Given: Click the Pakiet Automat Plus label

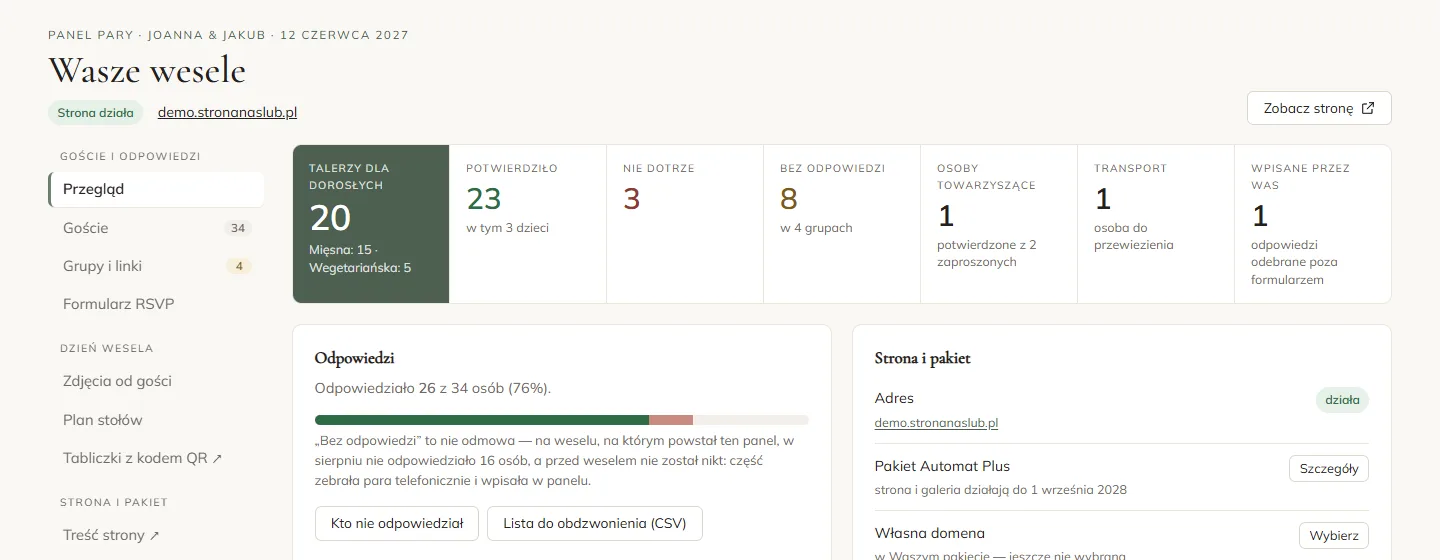Looking at the screenshot, I should [942, 466].
